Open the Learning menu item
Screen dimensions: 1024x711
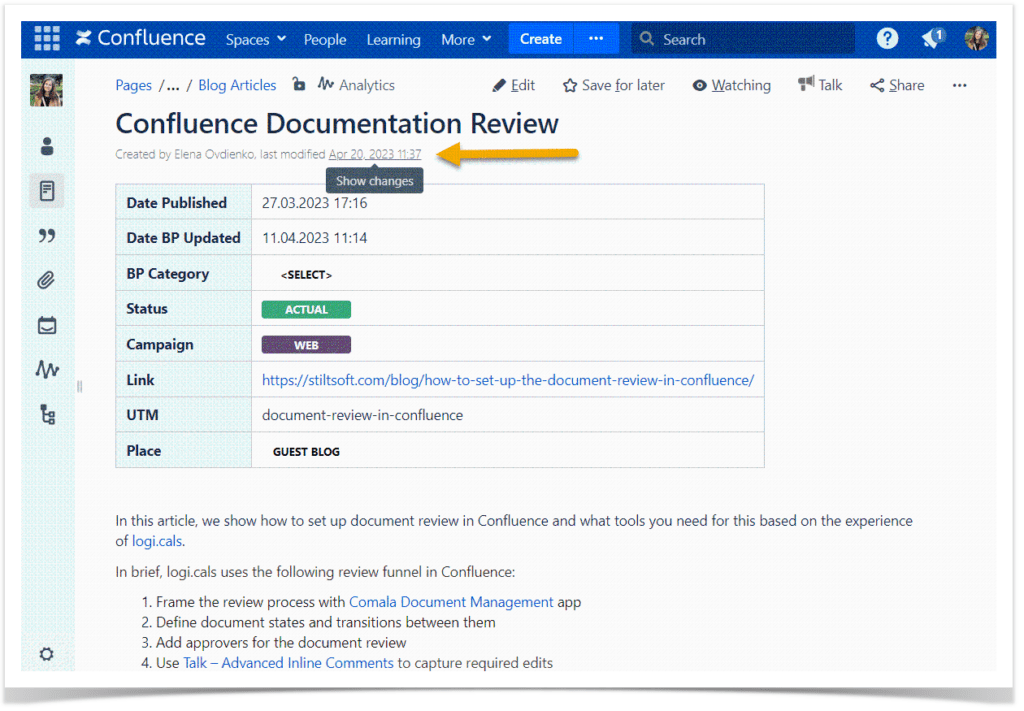pos(393,39)
